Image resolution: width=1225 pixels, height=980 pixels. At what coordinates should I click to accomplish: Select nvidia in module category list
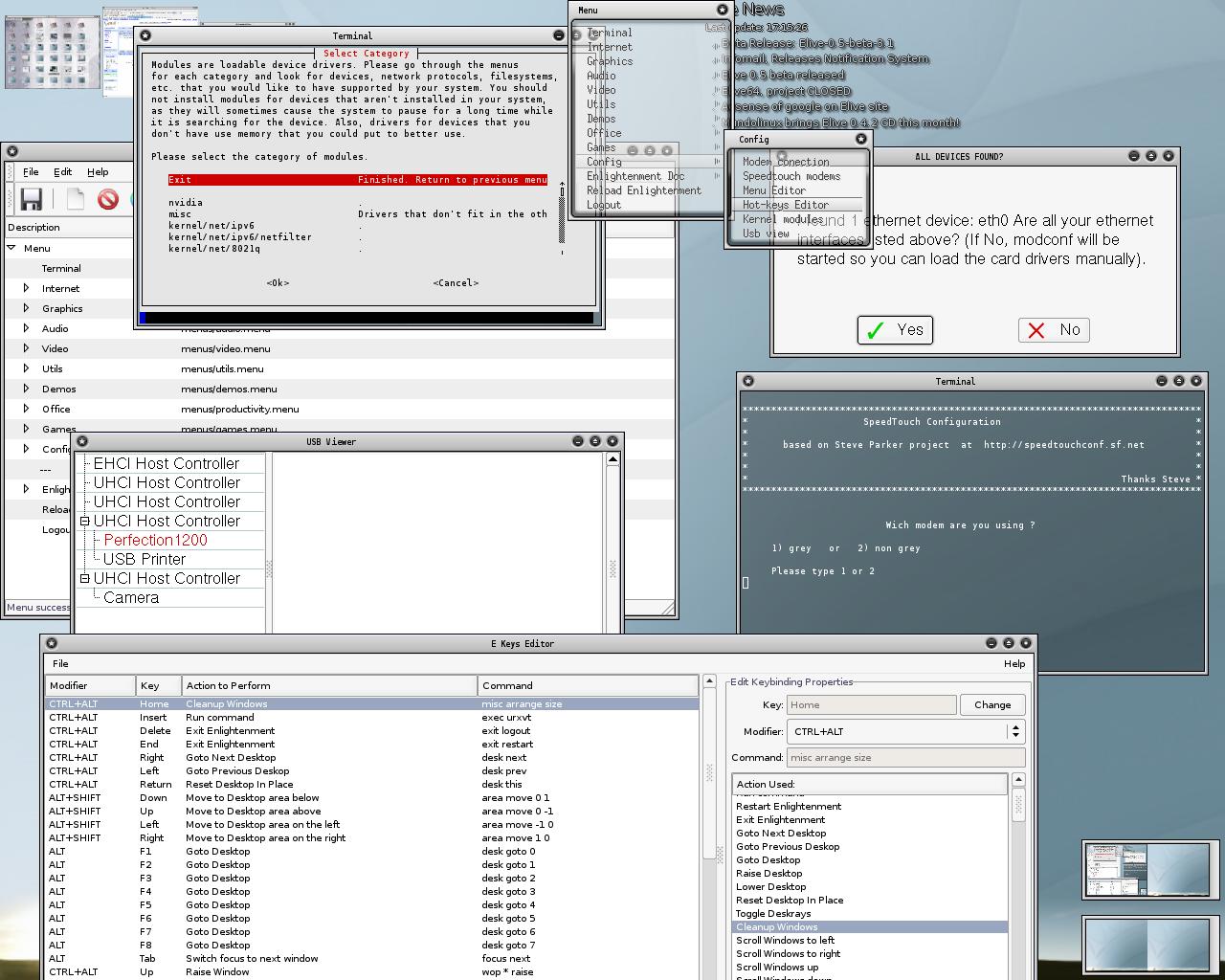(x=186, y=203)
